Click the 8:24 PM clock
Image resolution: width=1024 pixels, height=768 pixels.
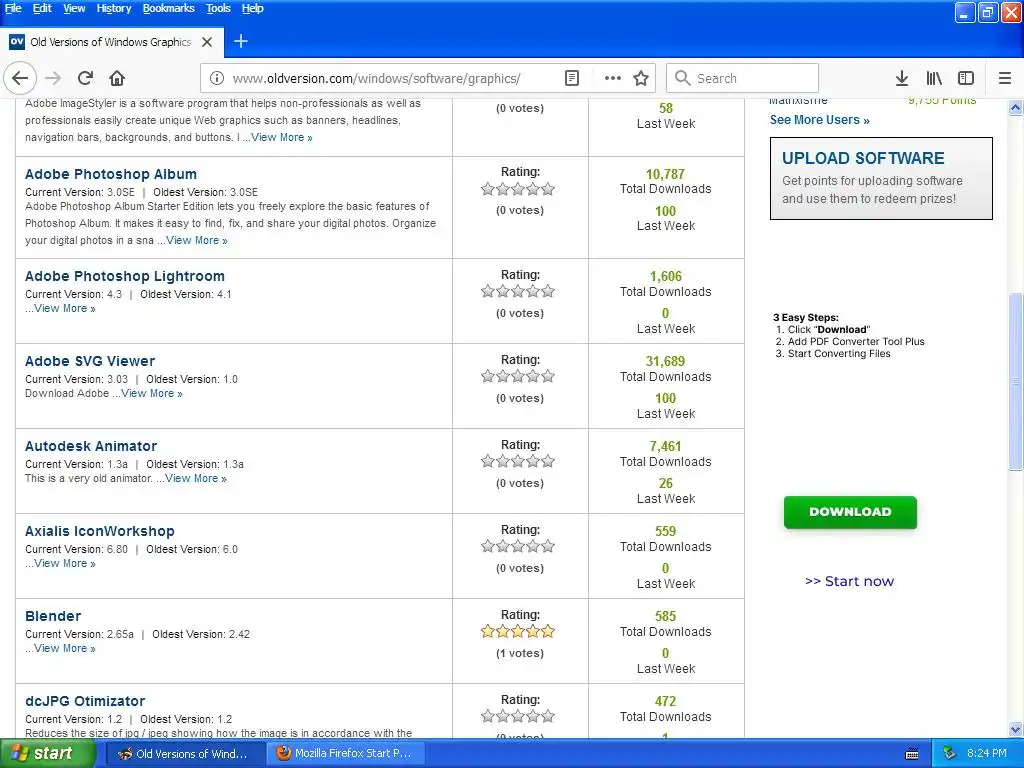pyautogui.click(x=987, y=753)
